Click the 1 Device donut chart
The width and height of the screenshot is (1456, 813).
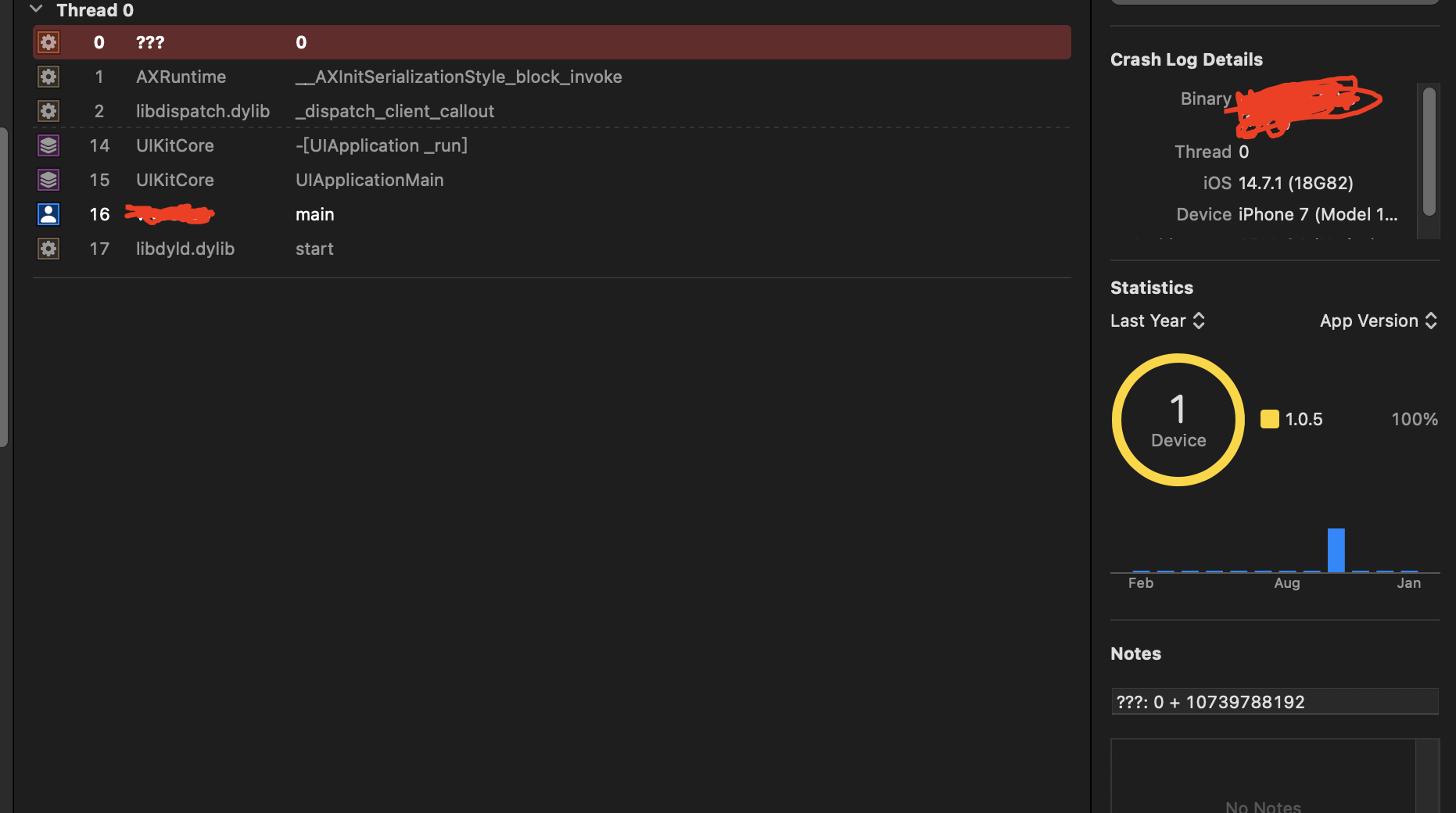click(x=1178, y=420)
